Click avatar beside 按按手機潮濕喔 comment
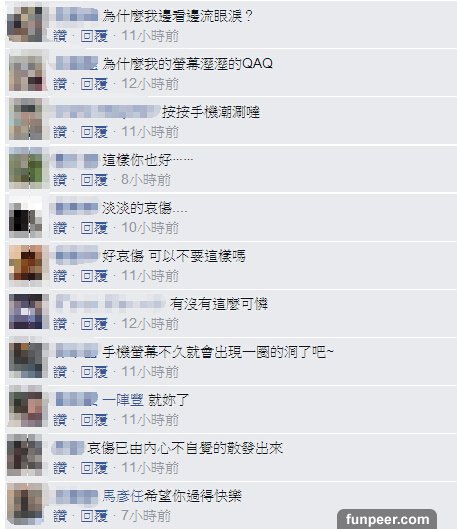The height and width of the screenshot is (529, 457). pos(26,119)
